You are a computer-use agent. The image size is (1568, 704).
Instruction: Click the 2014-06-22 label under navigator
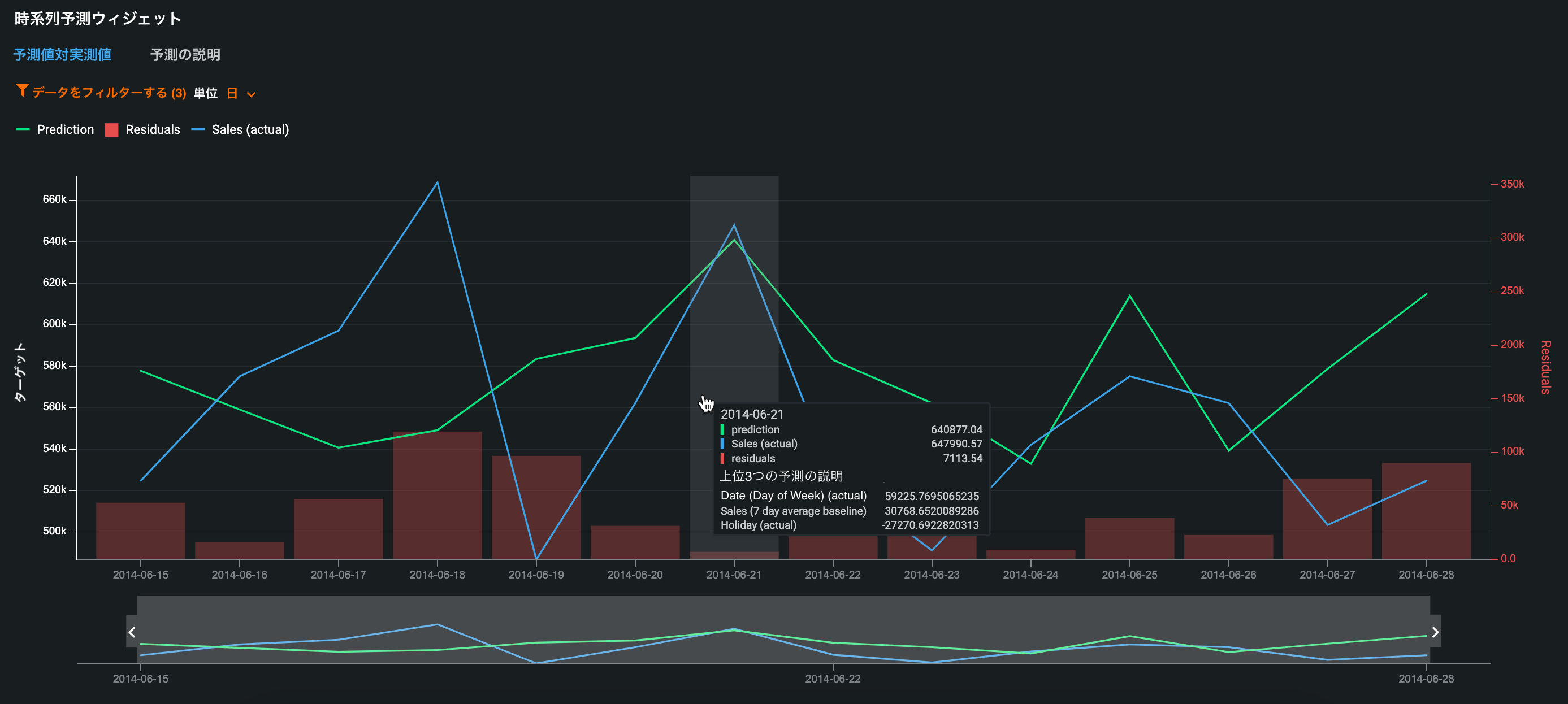tap(832, 679)
